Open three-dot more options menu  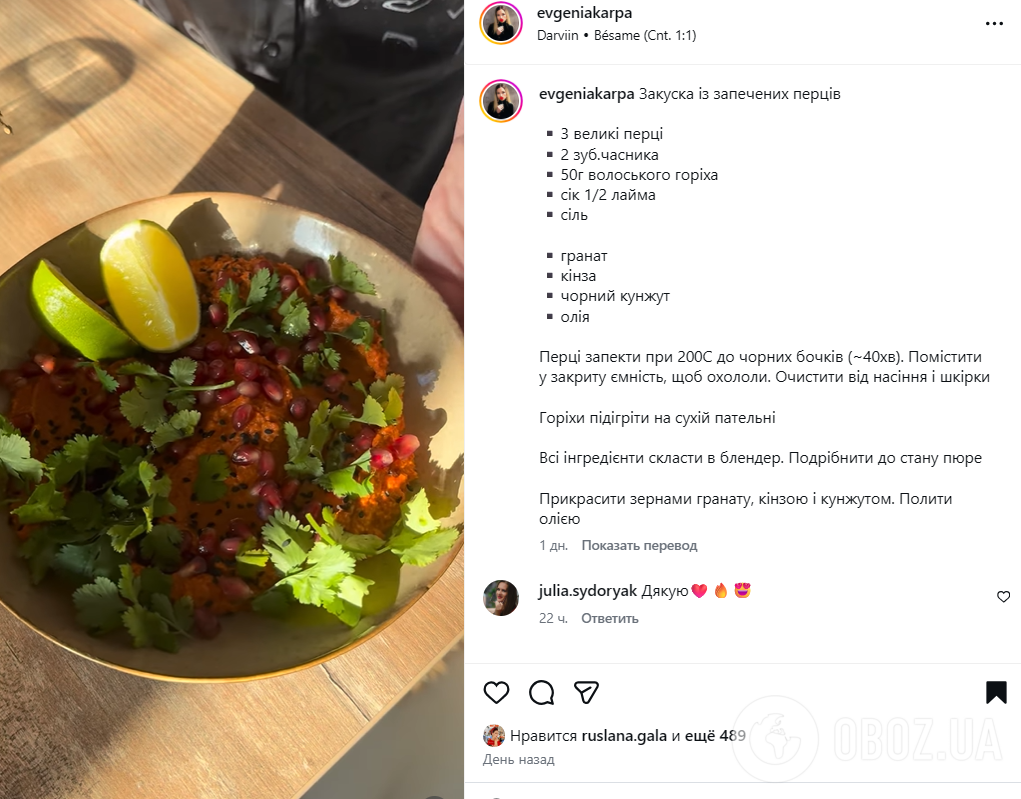[994, 23]
